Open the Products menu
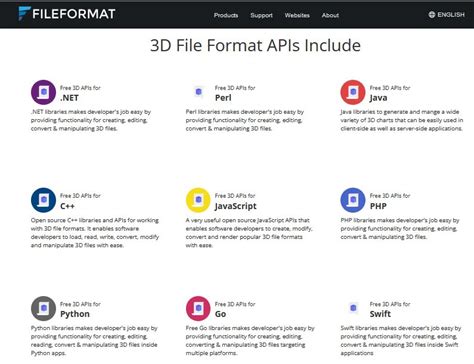This screenshot has width=474, height=364. 226,15
